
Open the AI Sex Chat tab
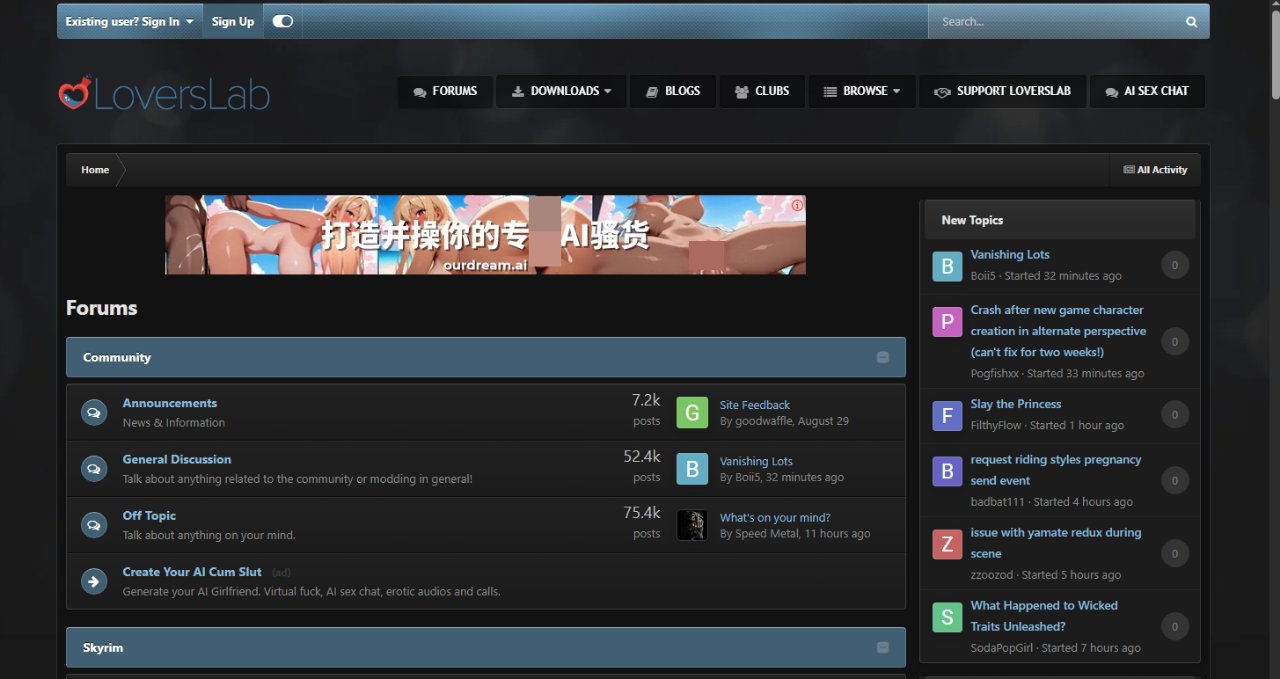point(1147,91)
